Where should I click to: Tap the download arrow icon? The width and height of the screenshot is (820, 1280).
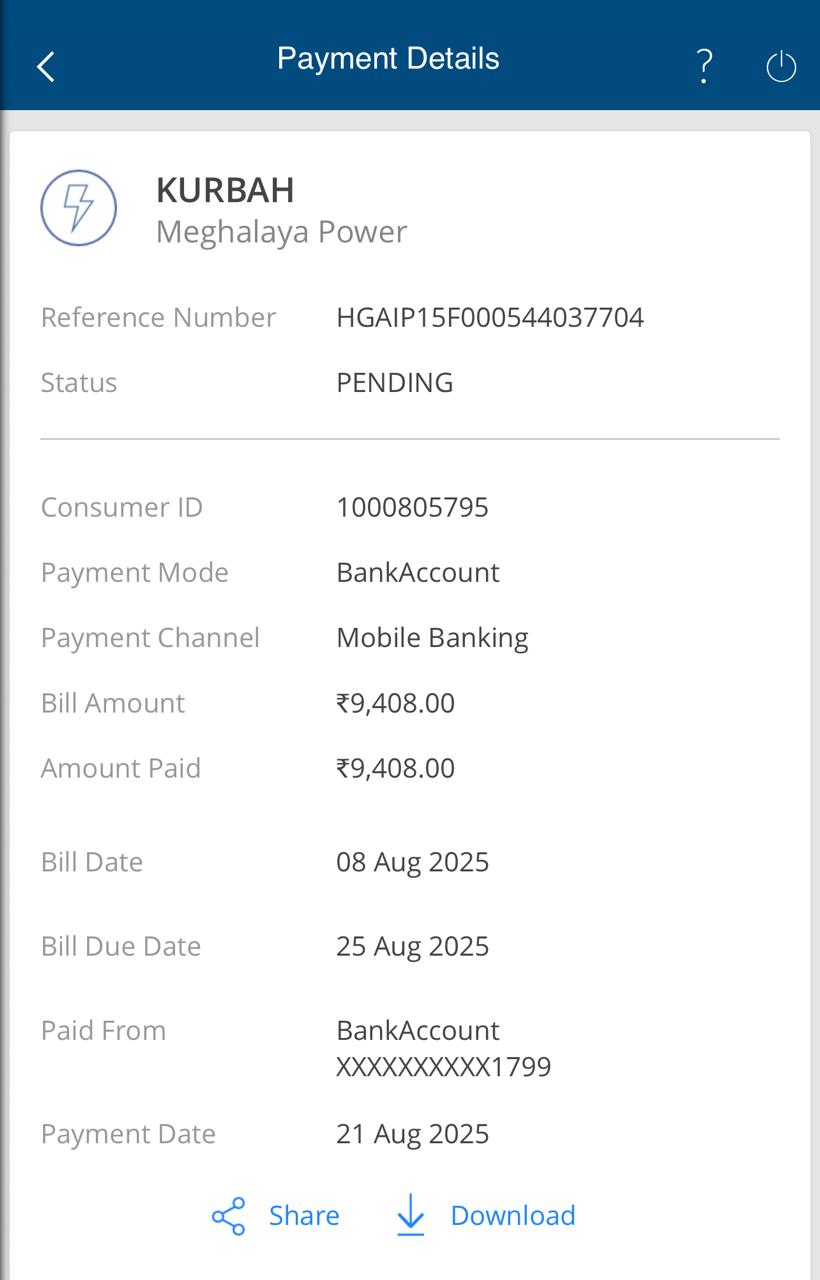click(x=411, y=1215)
